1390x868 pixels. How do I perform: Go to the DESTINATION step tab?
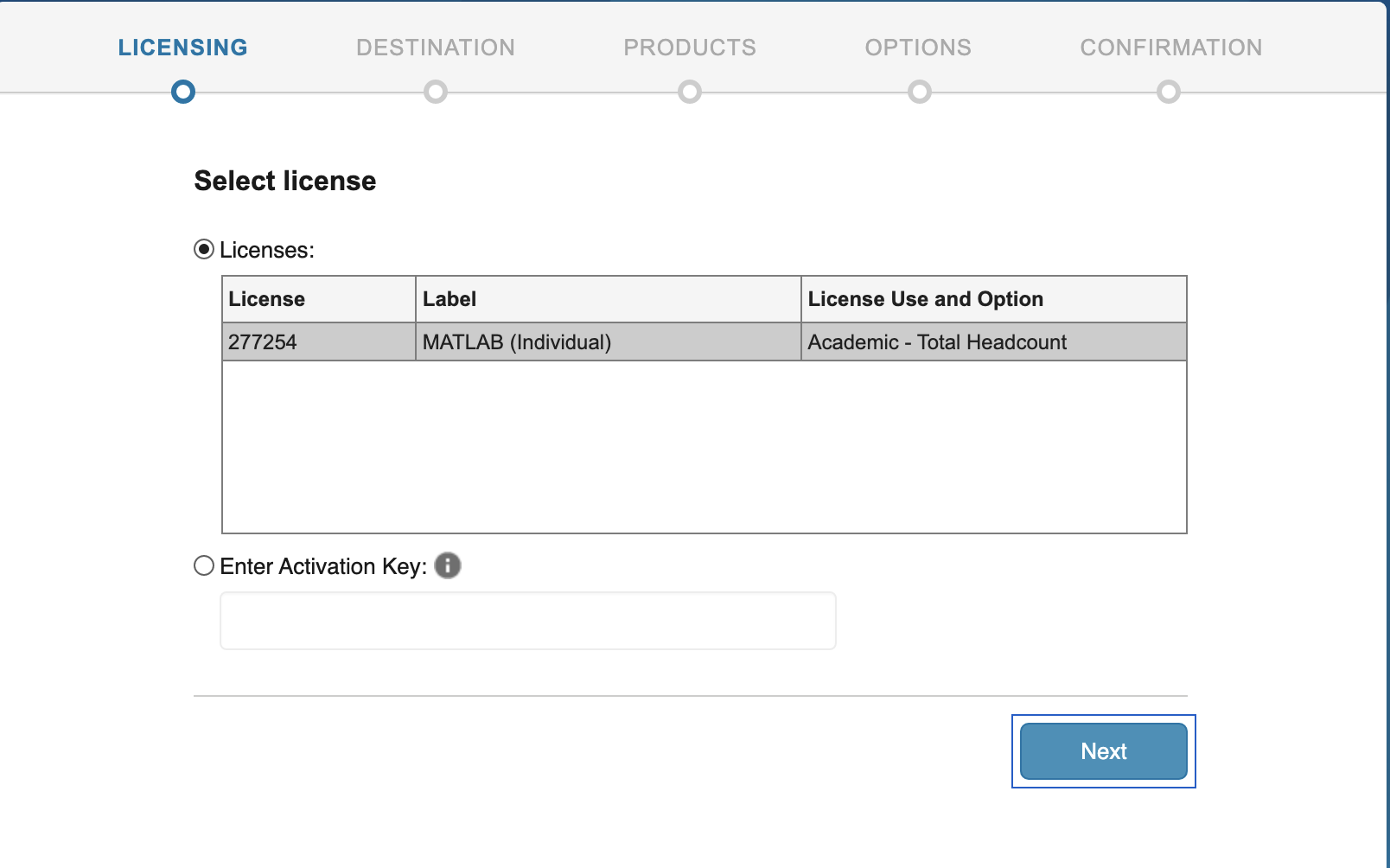click(x=436, y=48)
